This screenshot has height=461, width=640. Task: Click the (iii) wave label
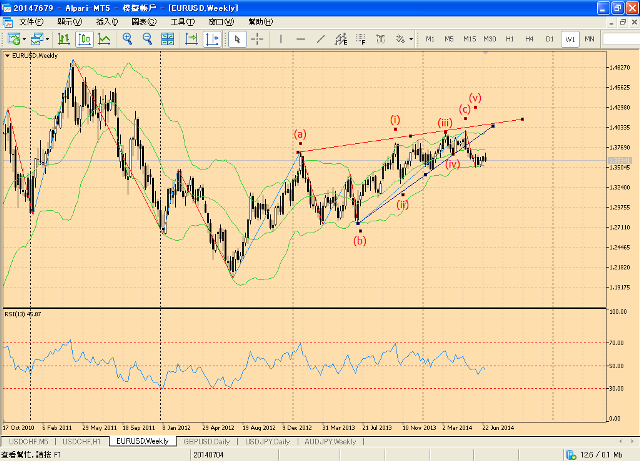point(445,123)
